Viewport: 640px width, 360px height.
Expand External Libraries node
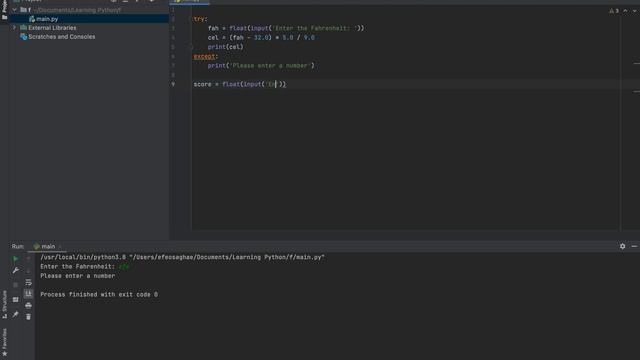coord(14,28)
